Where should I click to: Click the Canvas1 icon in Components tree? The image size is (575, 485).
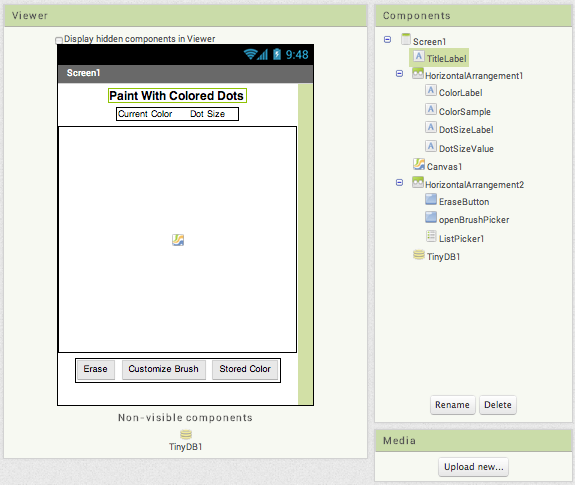coord(419,164)
